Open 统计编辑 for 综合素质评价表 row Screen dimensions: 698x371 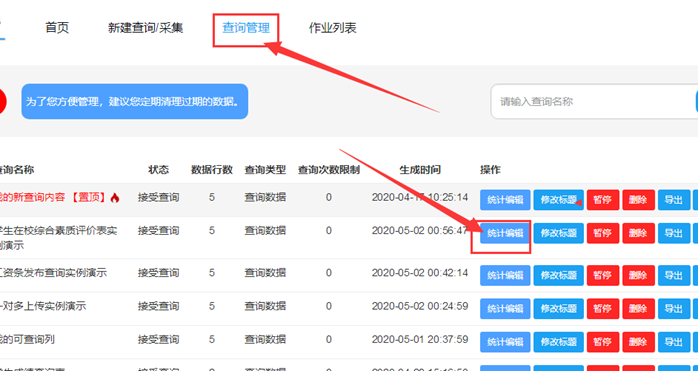pos(505,233)
